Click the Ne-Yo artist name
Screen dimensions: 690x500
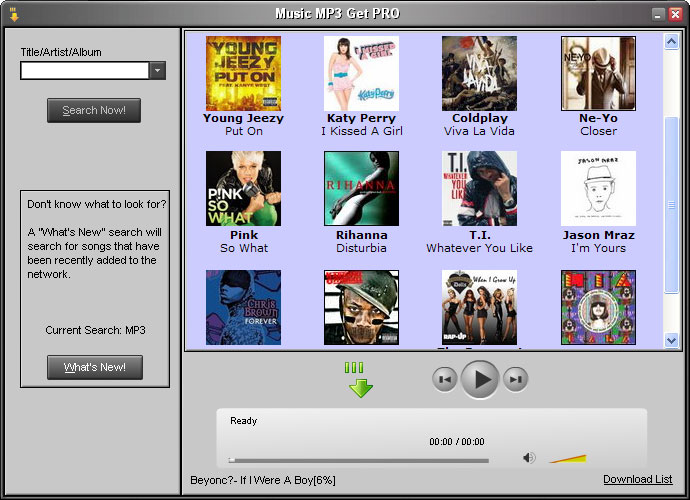tap(598, 118)
